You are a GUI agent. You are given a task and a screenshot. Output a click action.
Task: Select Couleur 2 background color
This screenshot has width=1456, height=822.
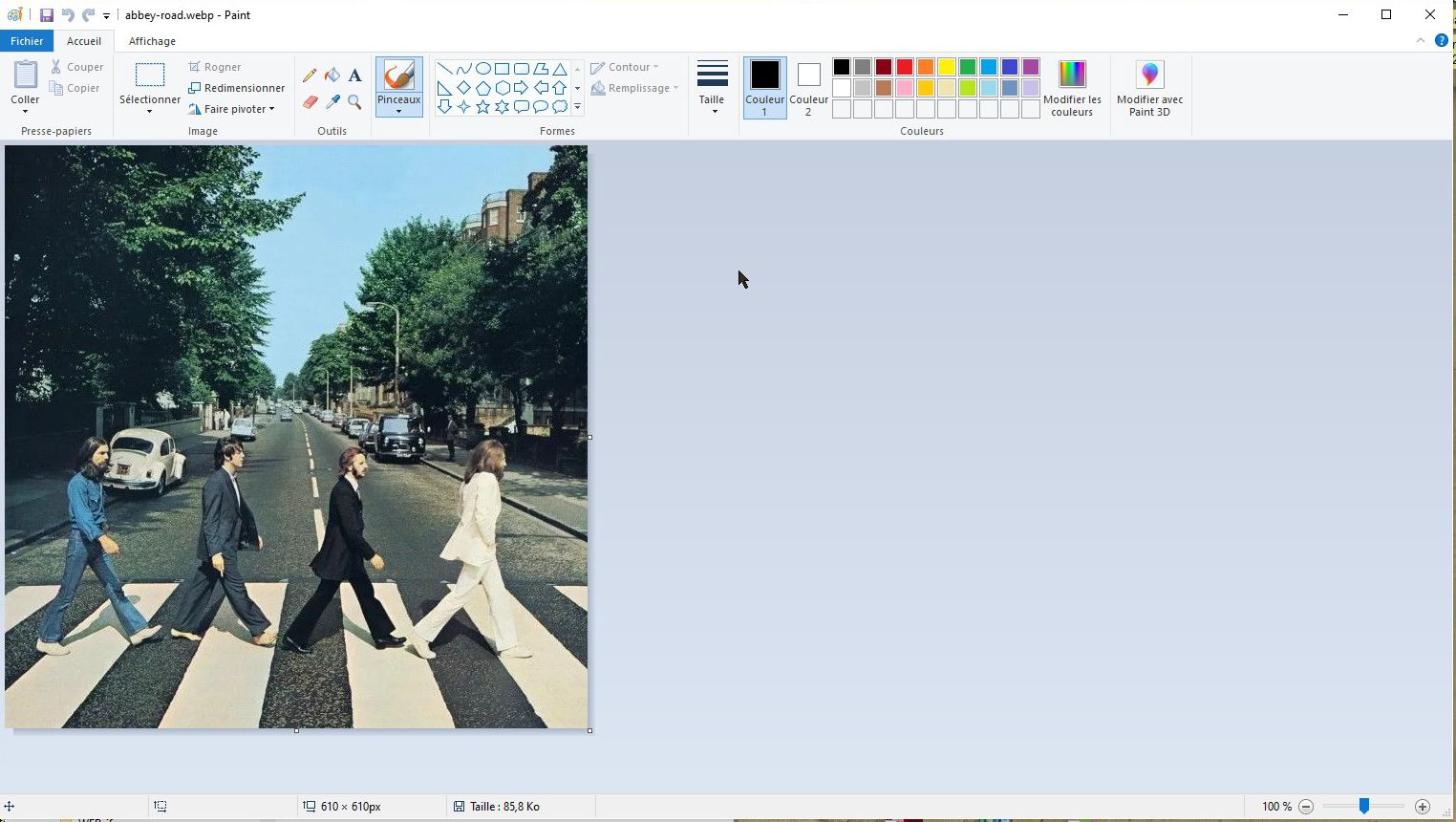point(808,88)
